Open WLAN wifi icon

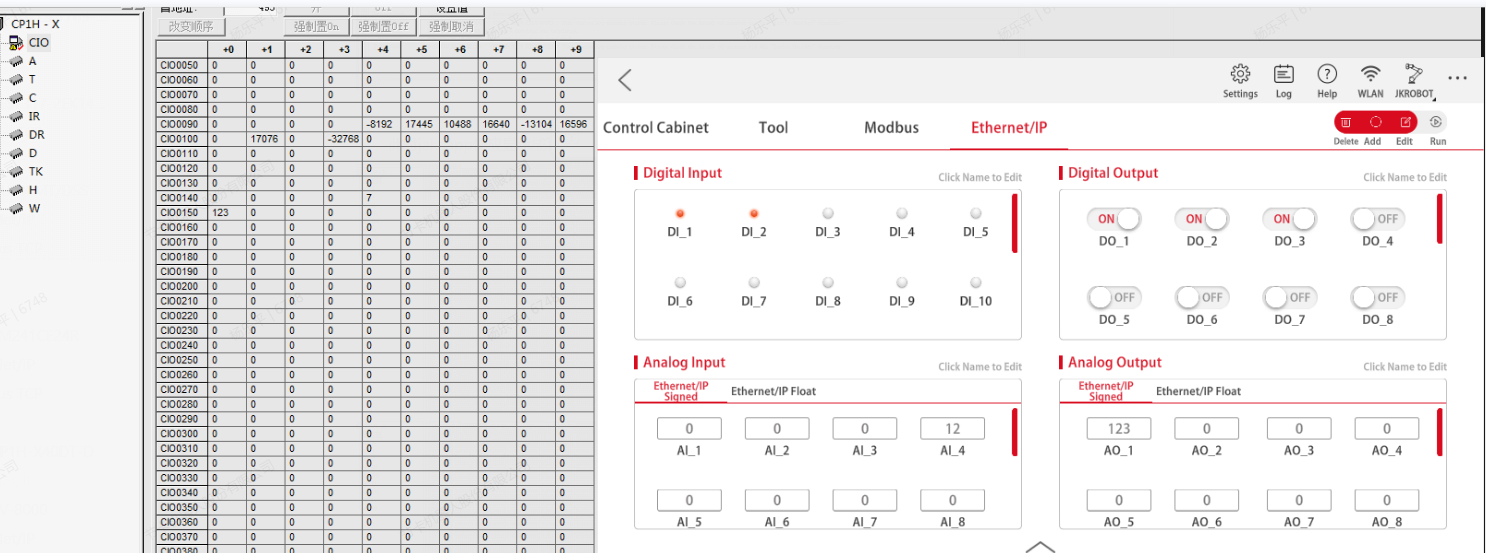[1371, 74]
